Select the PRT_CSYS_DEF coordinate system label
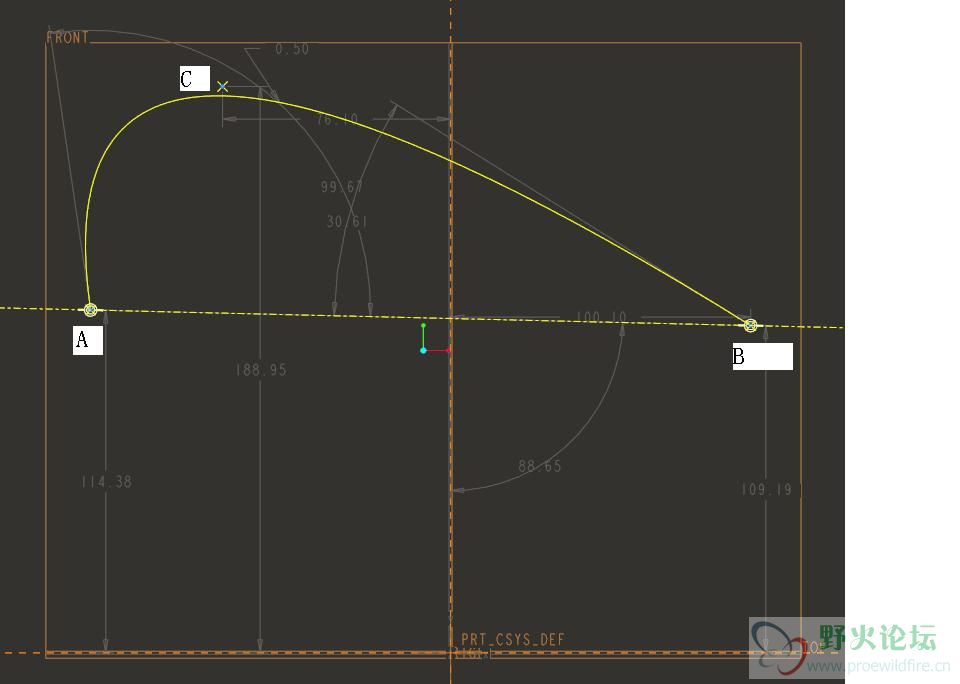Image resolution: width=960 pixels, height=684 pixels. [x=512, y=639]
